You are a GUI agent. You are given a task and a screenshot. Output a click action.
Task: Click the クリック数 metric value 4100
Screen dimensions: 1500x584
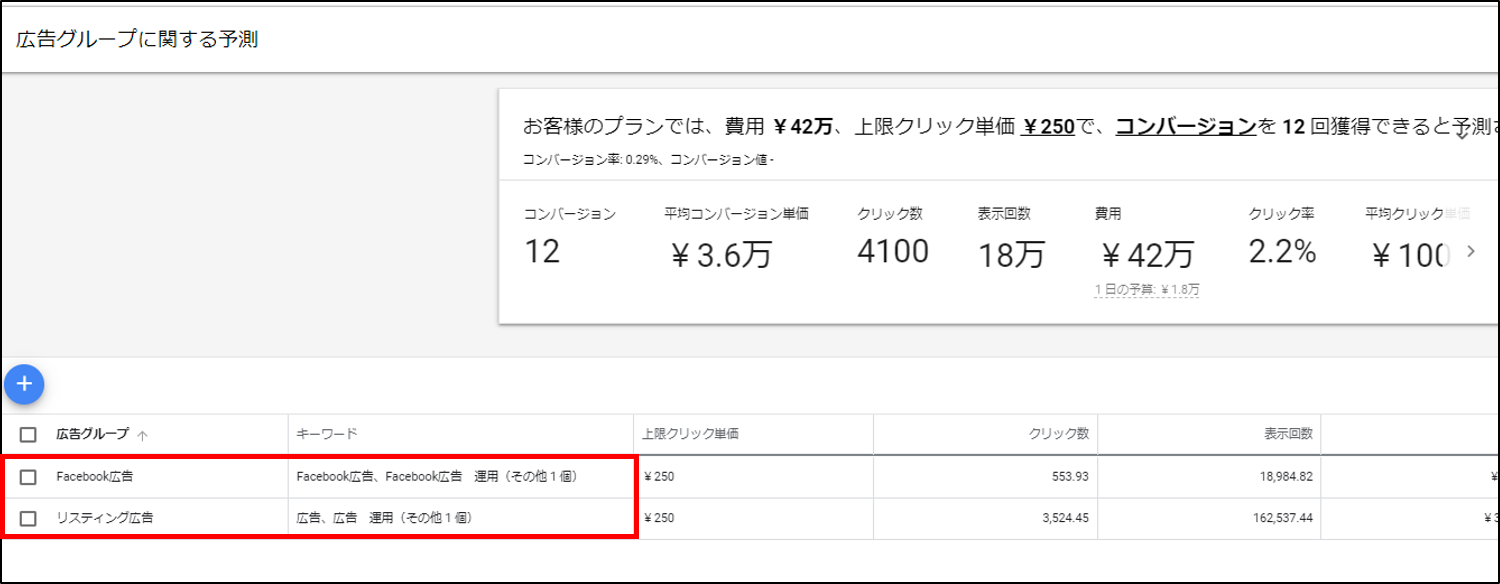[x=893, y=252]
